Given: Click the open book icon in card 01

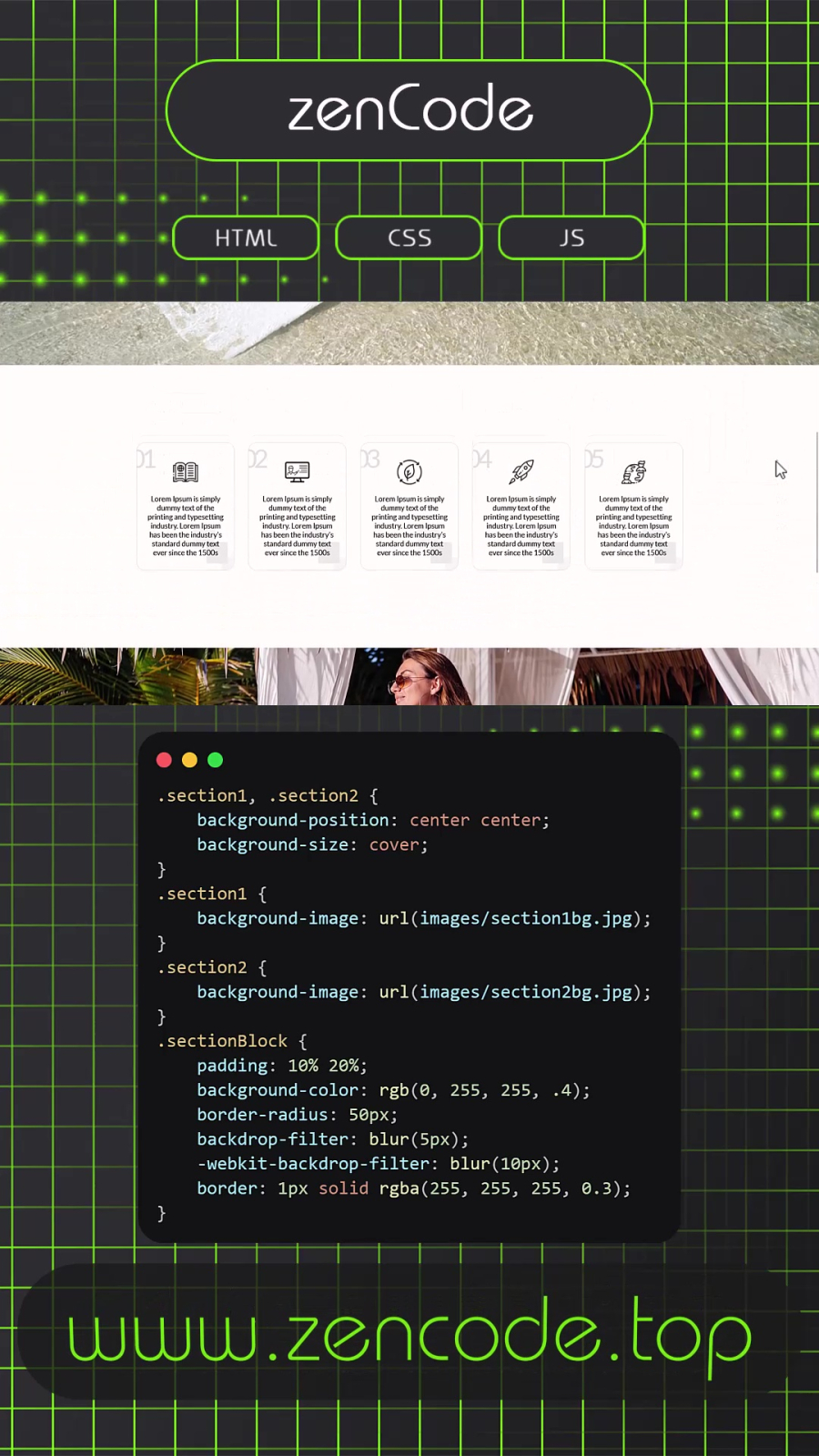Looking at the screenshot, I should pos(186,471).
